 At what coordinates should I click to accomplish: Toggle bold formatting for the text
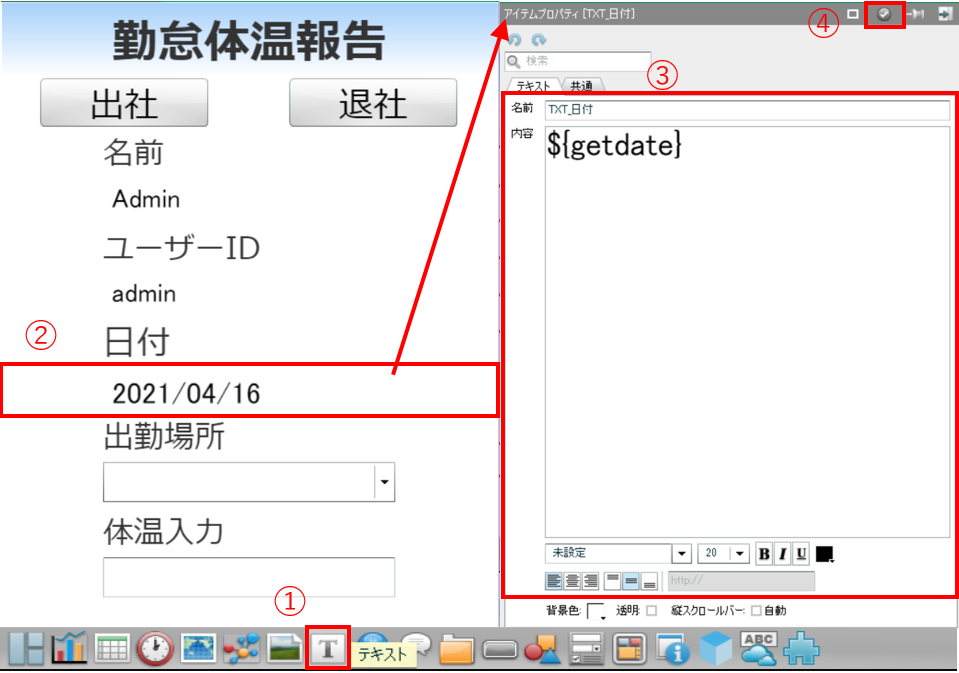(763, 552)
